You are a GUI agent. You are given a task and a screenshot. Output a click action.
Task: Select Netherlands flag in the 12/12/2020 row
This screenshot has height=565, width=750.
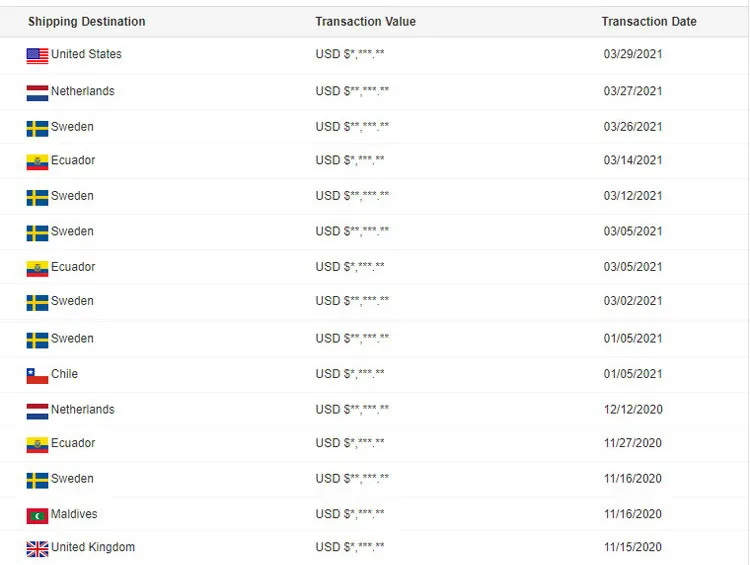coord(37,411)
